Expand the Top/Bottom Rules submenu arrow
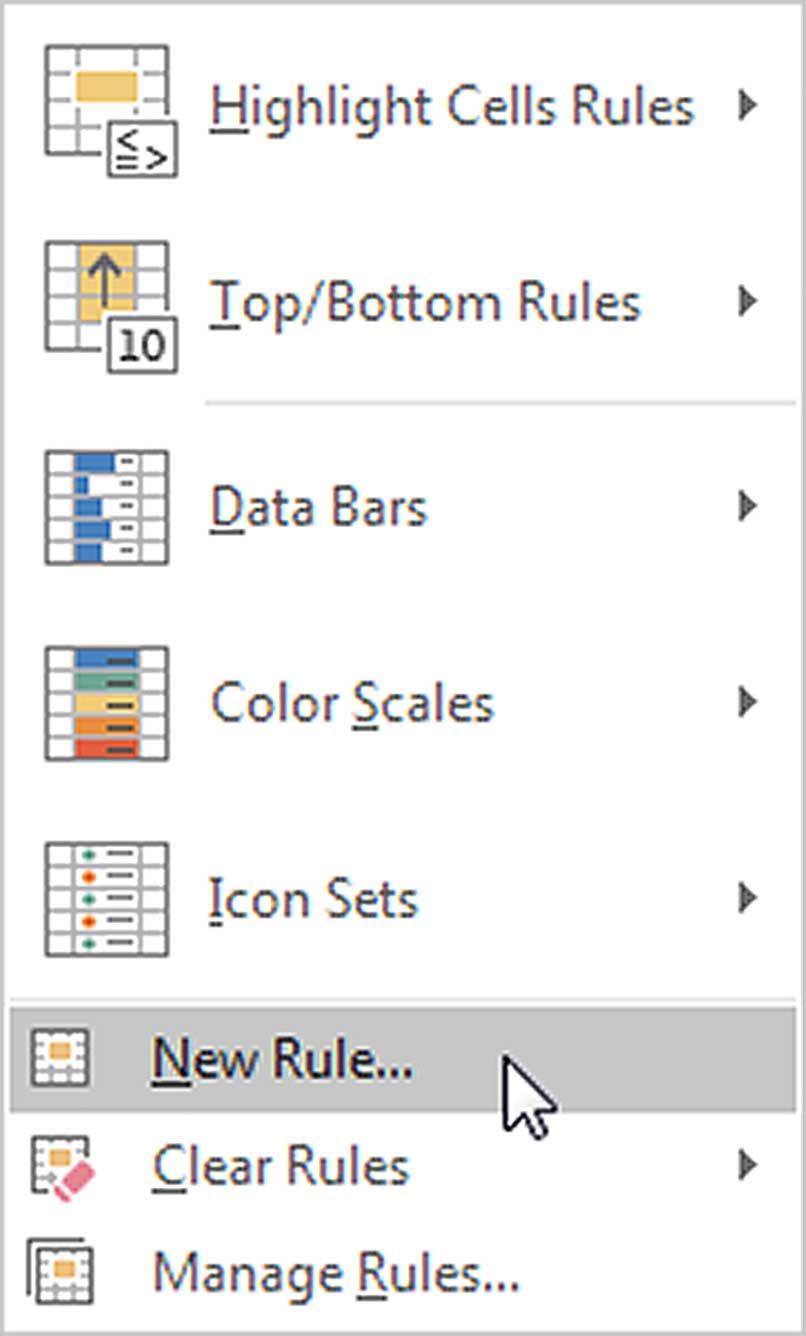This screenshot has height=1336, width=806. 746,301
